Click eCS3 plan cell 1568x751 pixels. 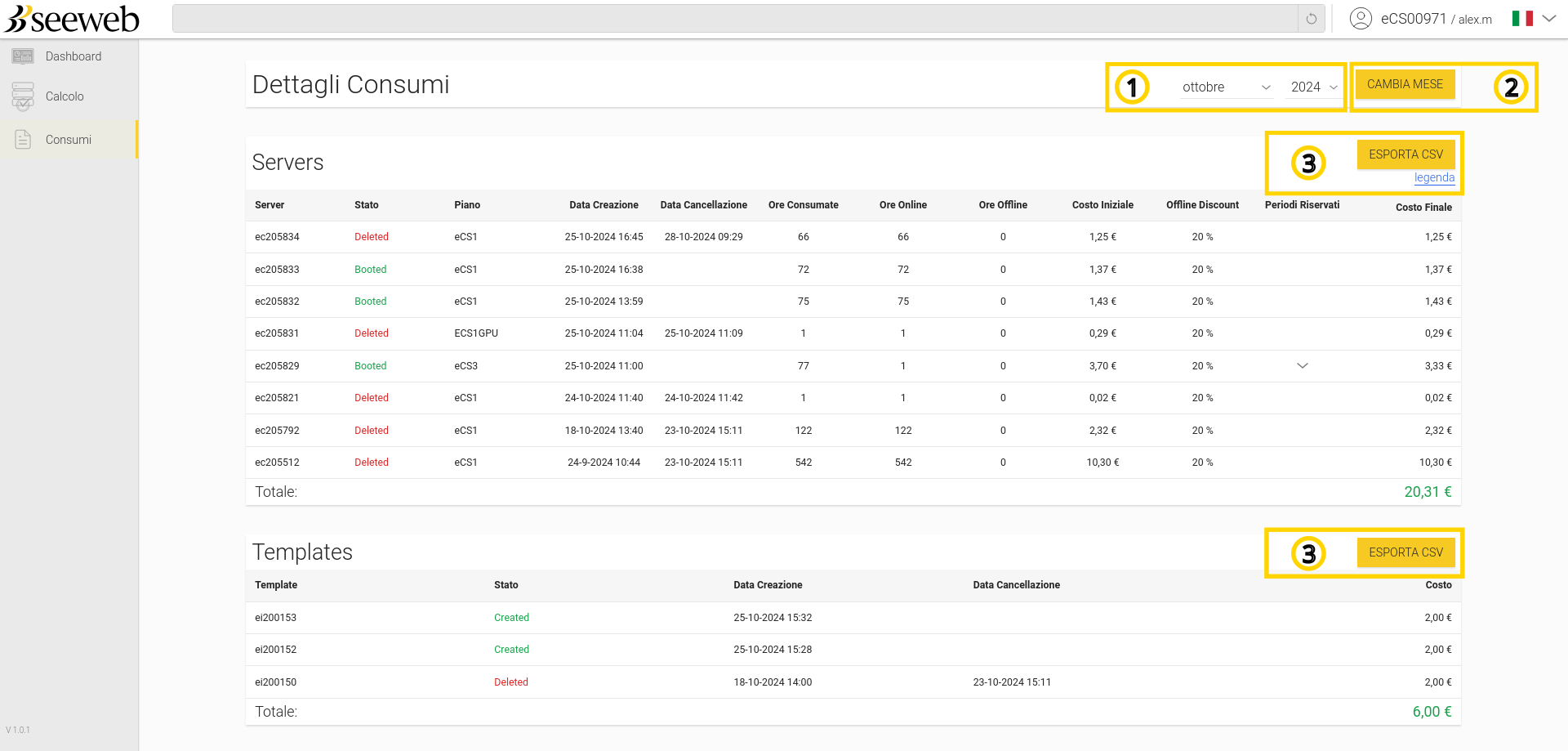tap(465, 366)
